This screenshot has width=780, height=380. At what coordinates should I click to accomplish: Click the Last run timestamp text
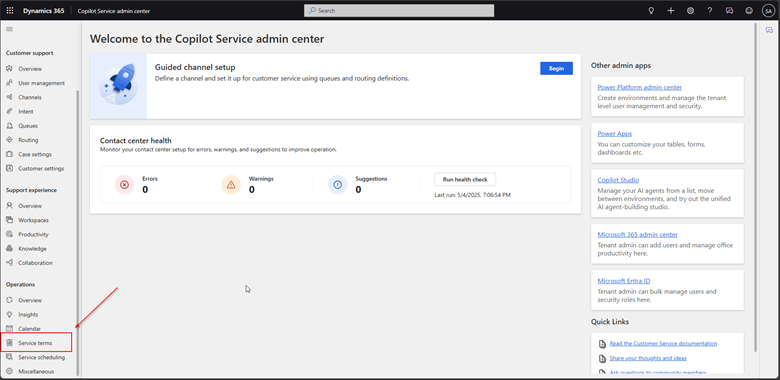coord(473,195)
